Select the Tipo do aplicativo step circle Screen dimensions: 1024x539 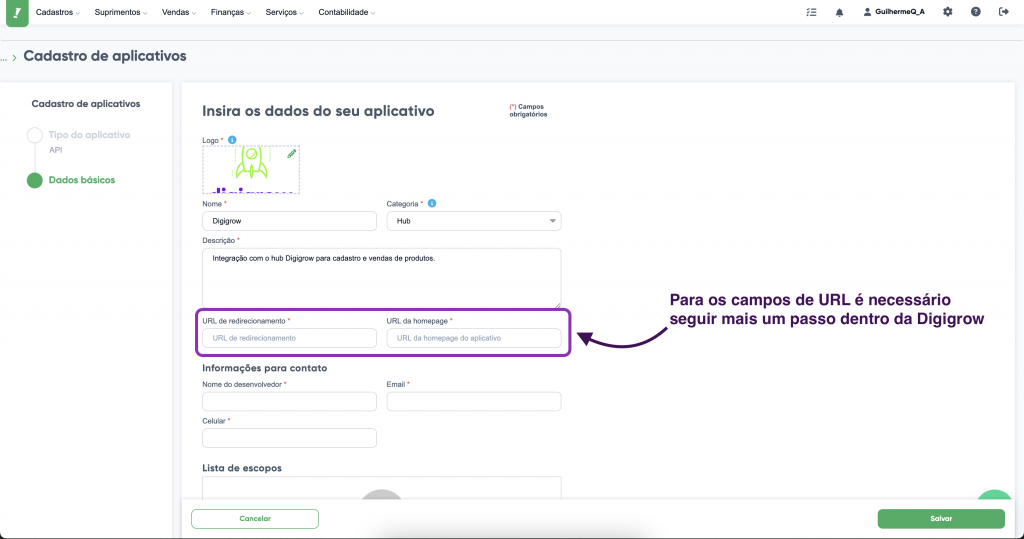point(35,135)
